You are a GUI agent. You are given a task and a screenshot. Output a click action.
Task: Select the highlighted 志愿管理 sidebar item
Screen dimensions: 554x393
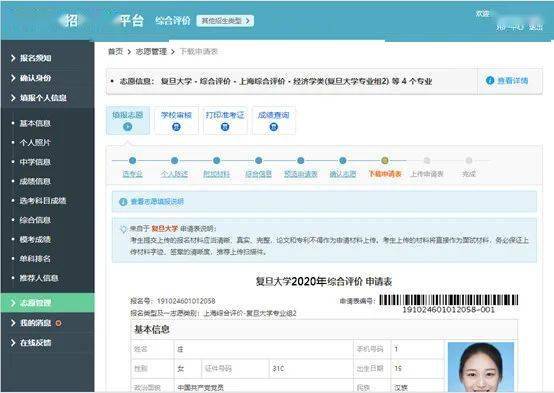point(47,303)
